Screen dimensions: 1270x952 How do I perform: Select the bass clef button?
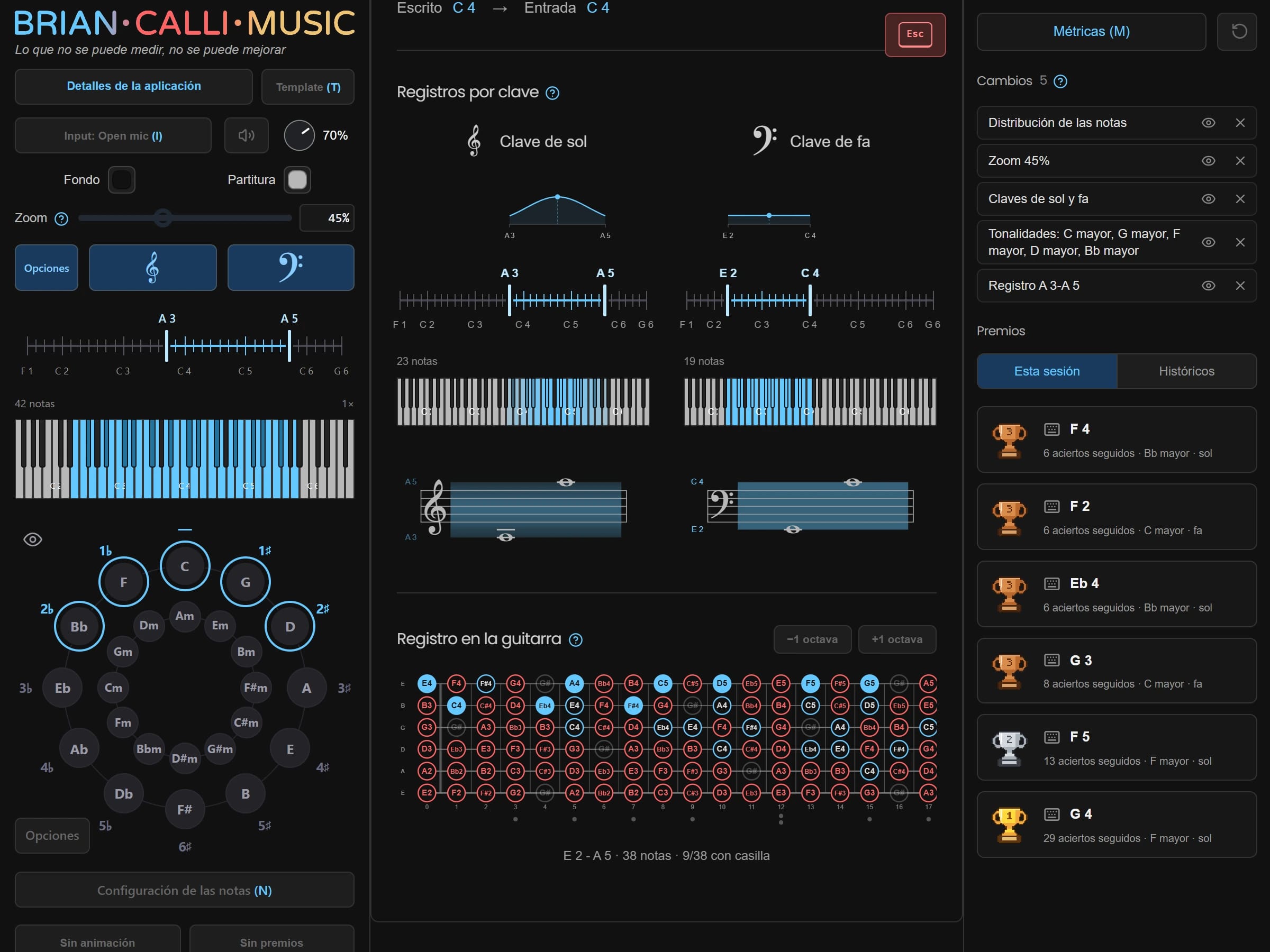[291, 268]
